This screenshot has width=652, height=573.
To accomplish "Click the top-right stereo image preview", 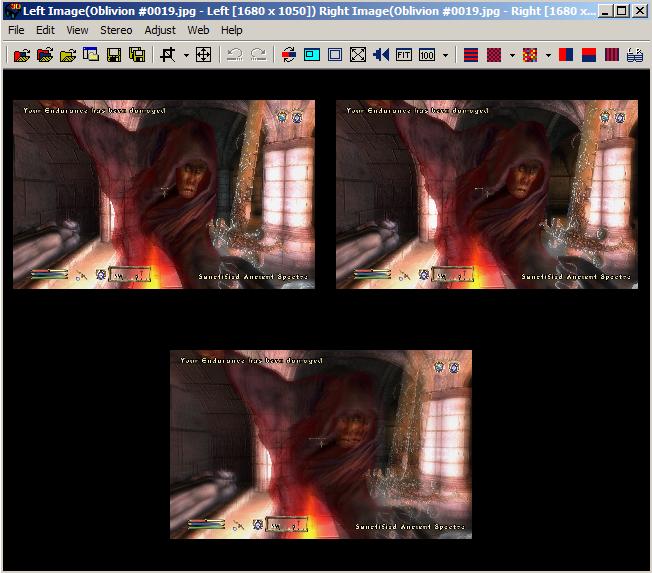I will tap(487, 194).
